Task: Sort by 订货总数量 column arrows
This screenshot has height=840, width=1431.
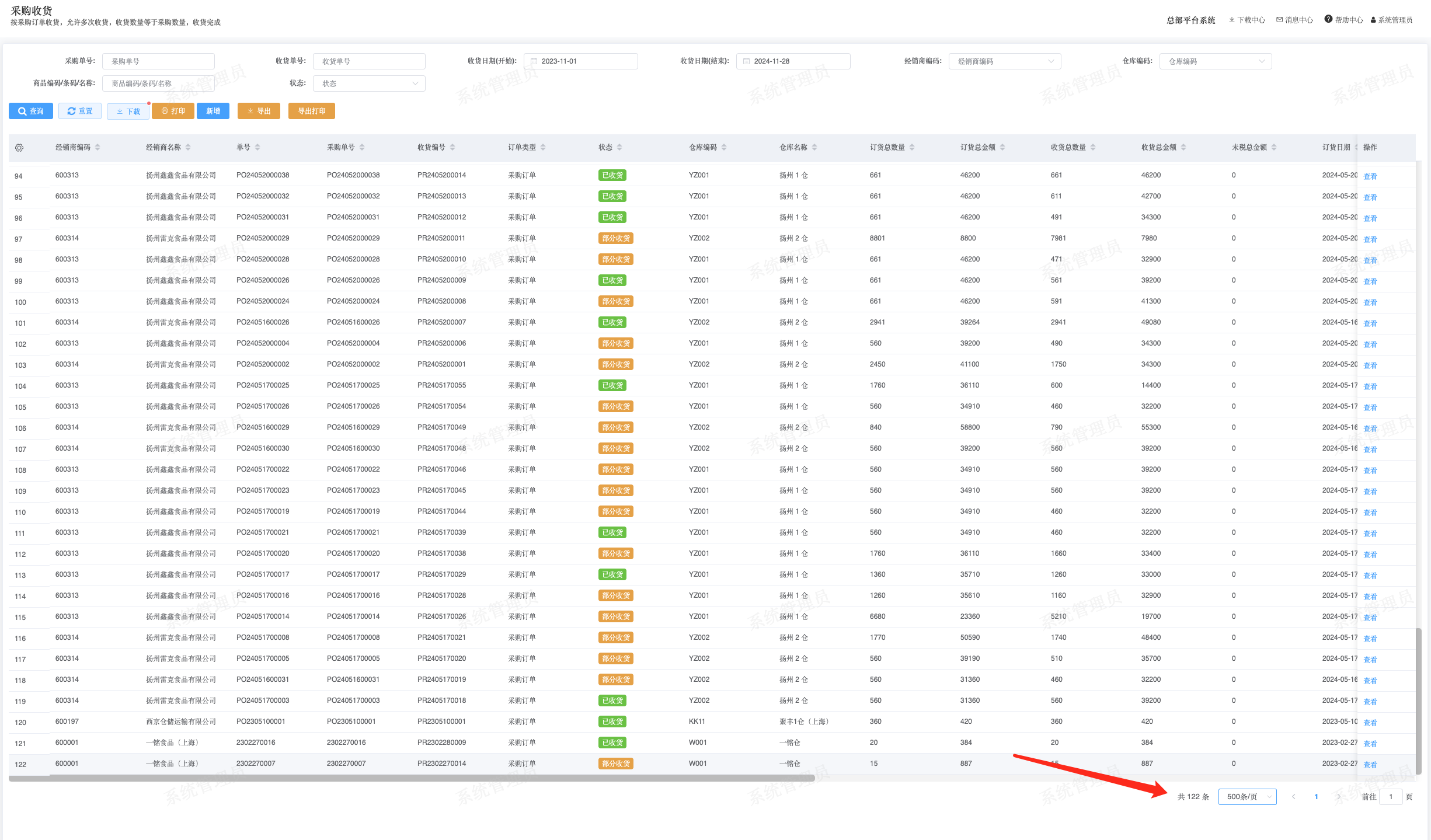Action: tap(912, 148)
